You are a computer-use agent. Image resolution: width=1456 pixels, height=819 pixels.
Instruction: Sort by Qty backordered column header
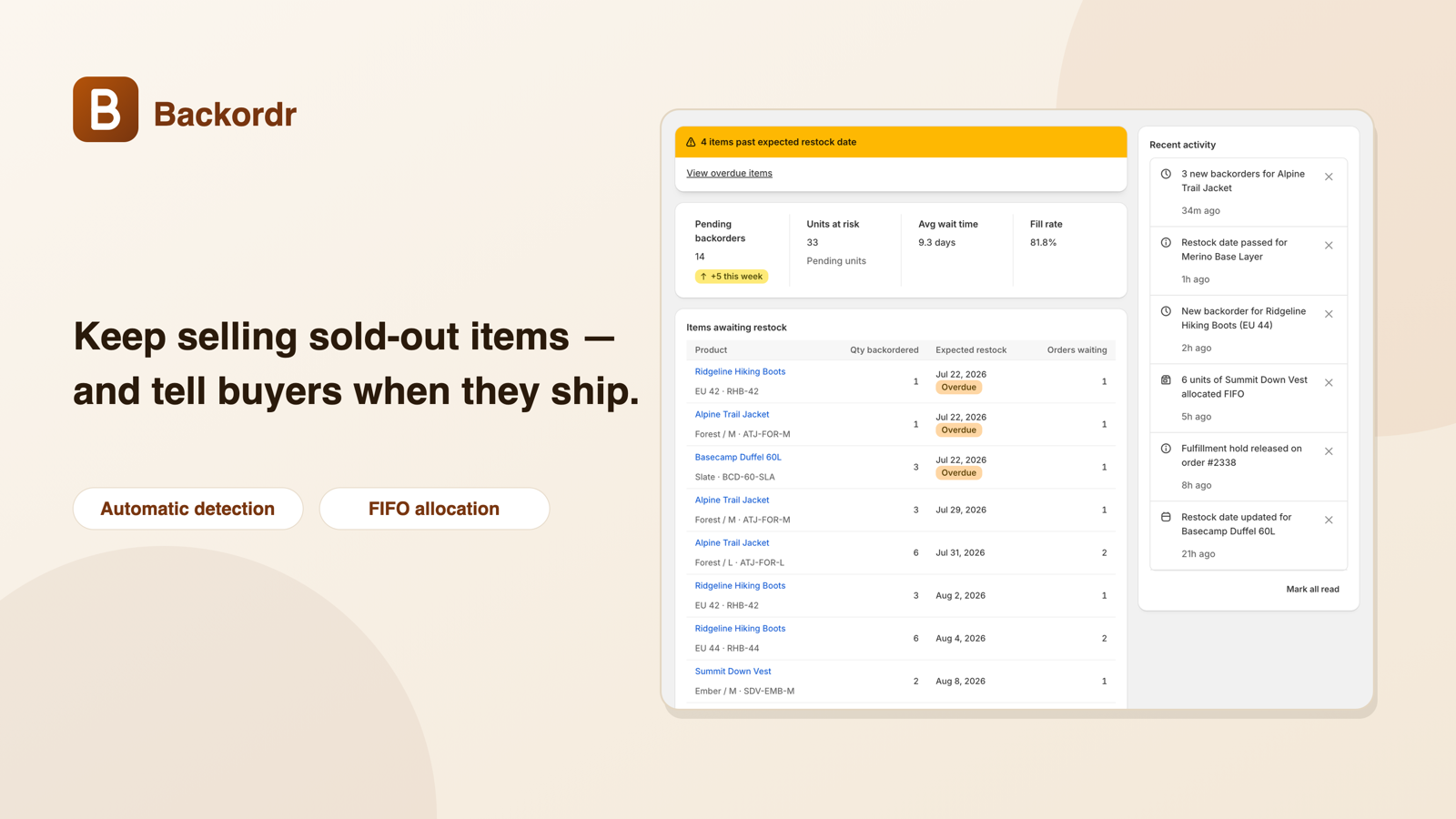click(884, 349)
